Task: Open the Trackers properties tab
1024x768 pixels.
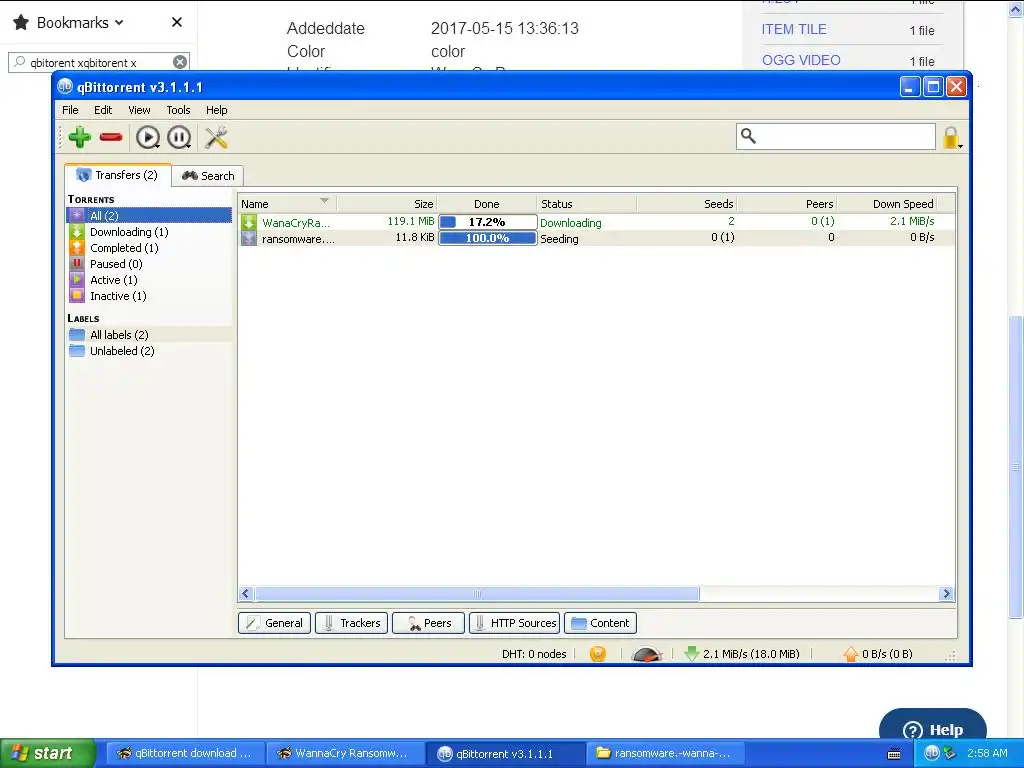Action: click(x=351, y=623)
